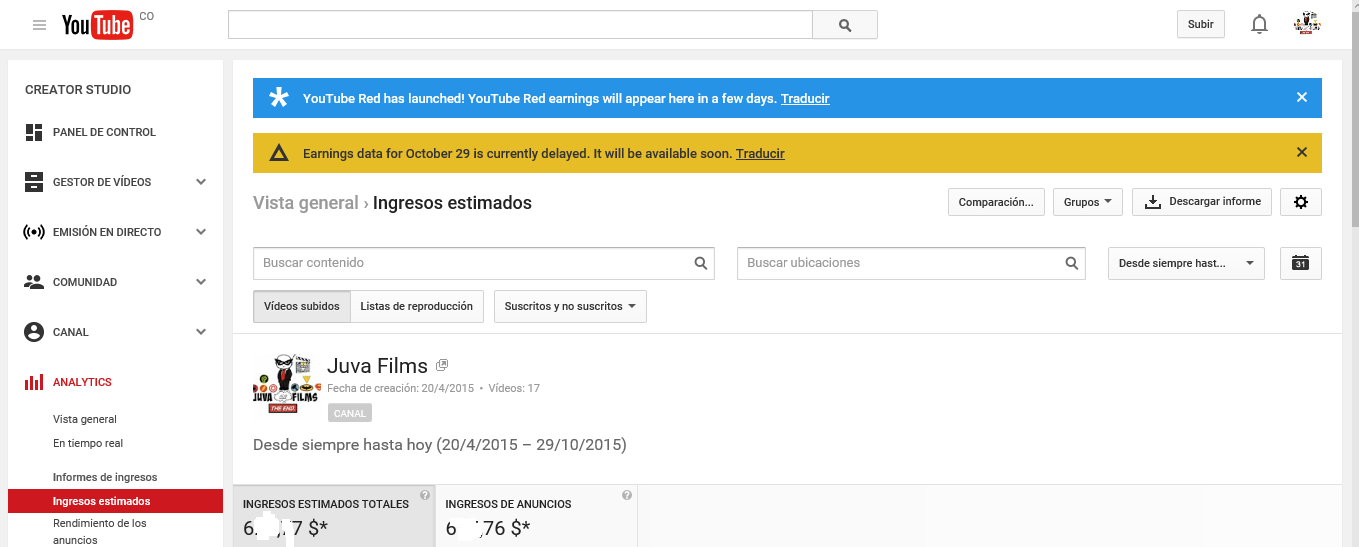The height and width of the screenshot is (547, 1359).
Task: Click the CANAL label badge
Action: (x=350, y=413)
